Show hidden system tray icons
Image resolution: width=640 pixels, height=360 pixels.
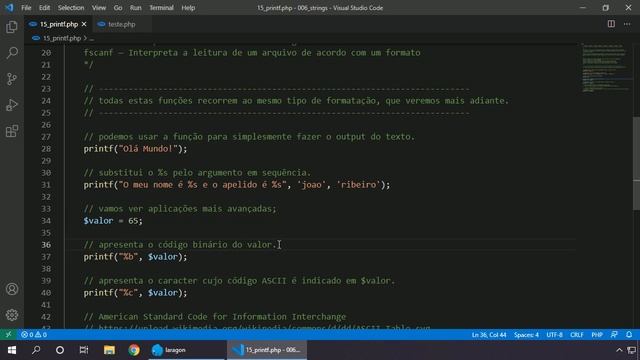(619, 350)
